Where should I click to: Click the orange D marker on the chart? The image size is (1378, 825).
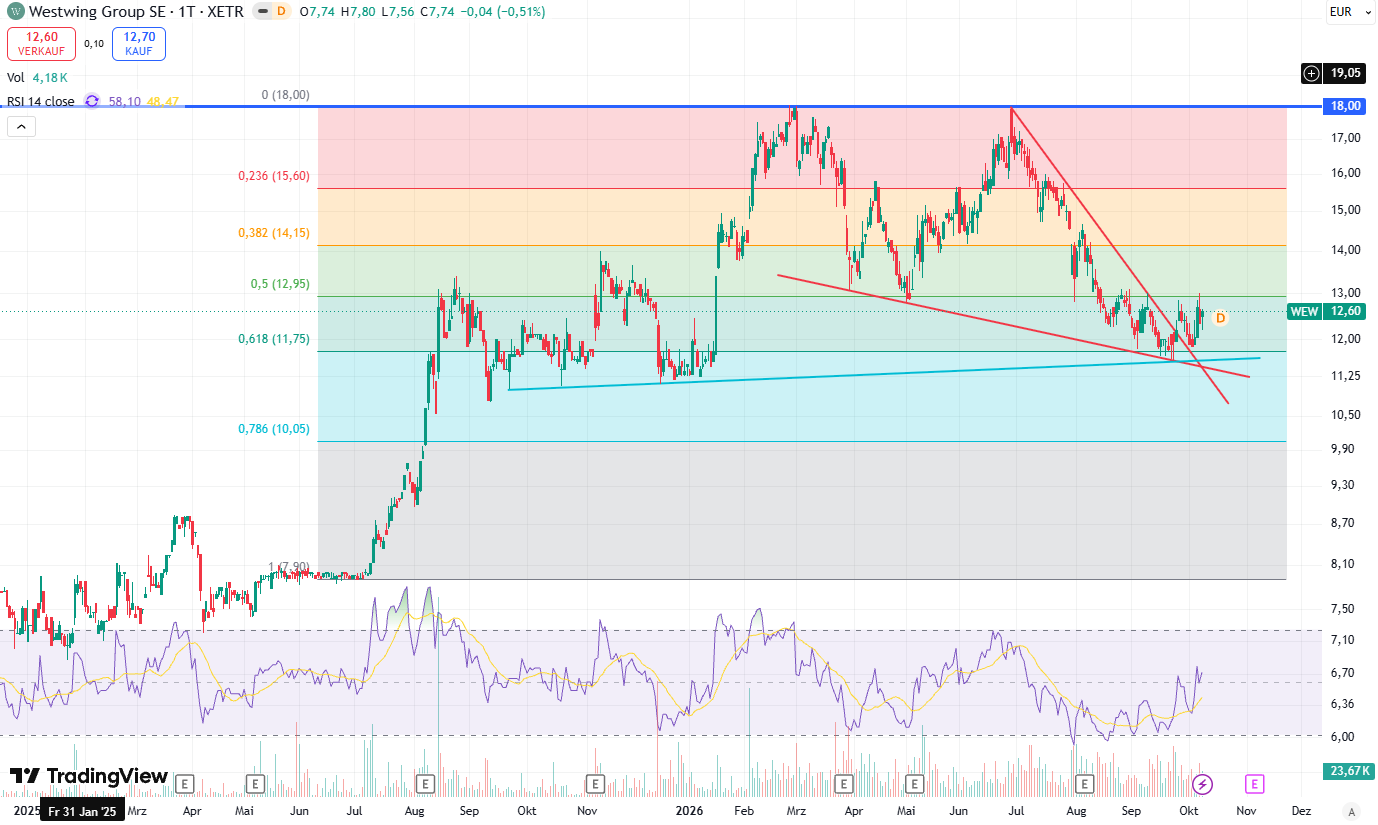point(1220,318)
